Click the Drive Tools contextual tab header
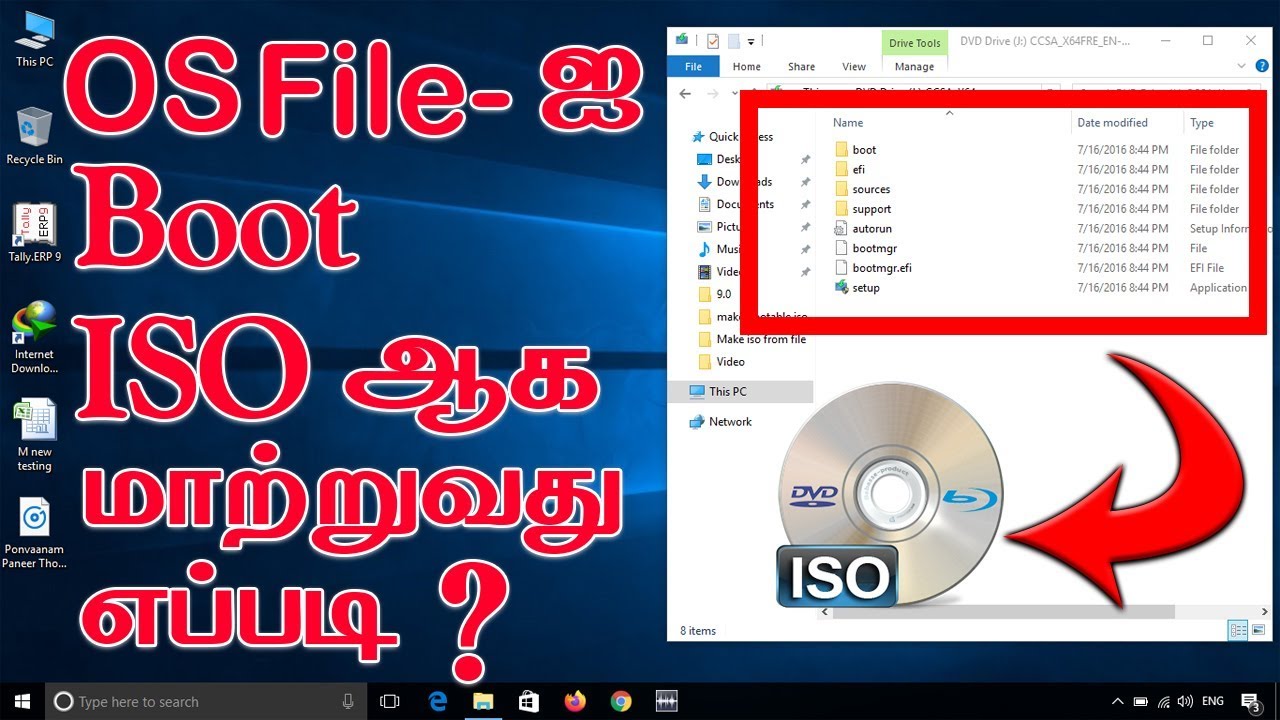Image resolution: width=1280 pixels, height=720 pixels. tap(914, 43)
